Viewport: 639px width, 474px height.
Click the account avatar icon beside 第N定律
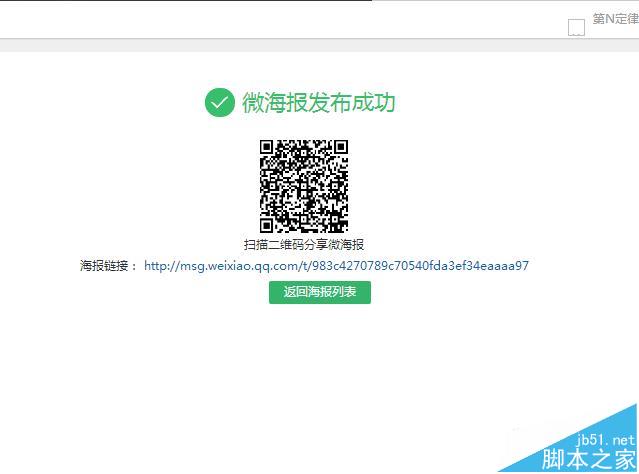click(576, 27)
